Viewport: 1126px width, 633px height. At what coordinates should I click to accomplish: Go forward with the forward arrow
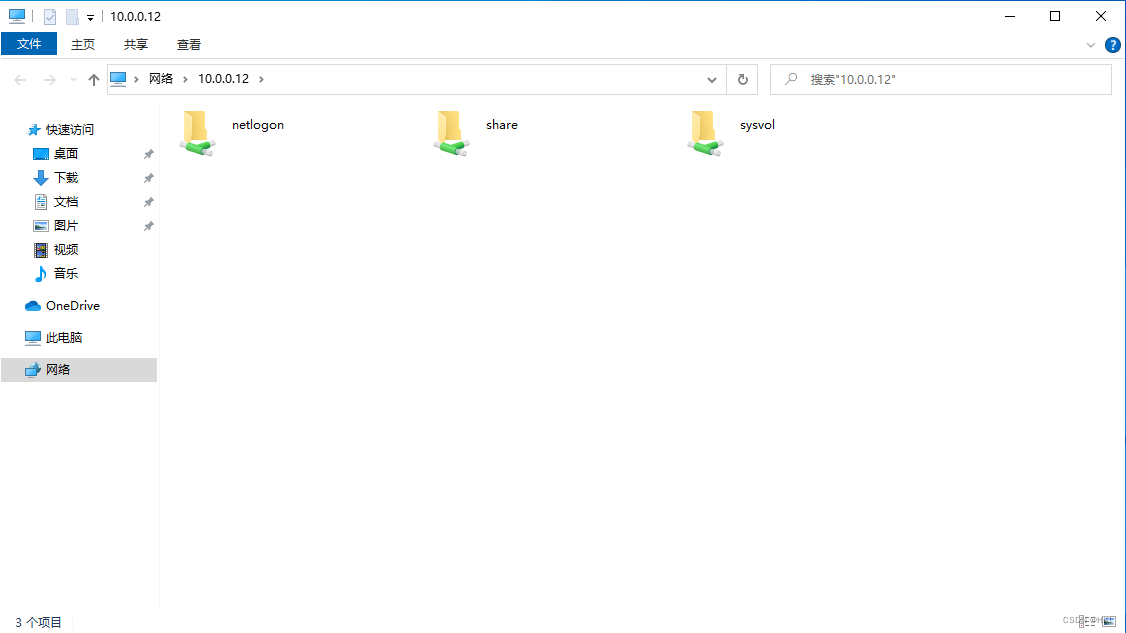(x=50, y=80)
